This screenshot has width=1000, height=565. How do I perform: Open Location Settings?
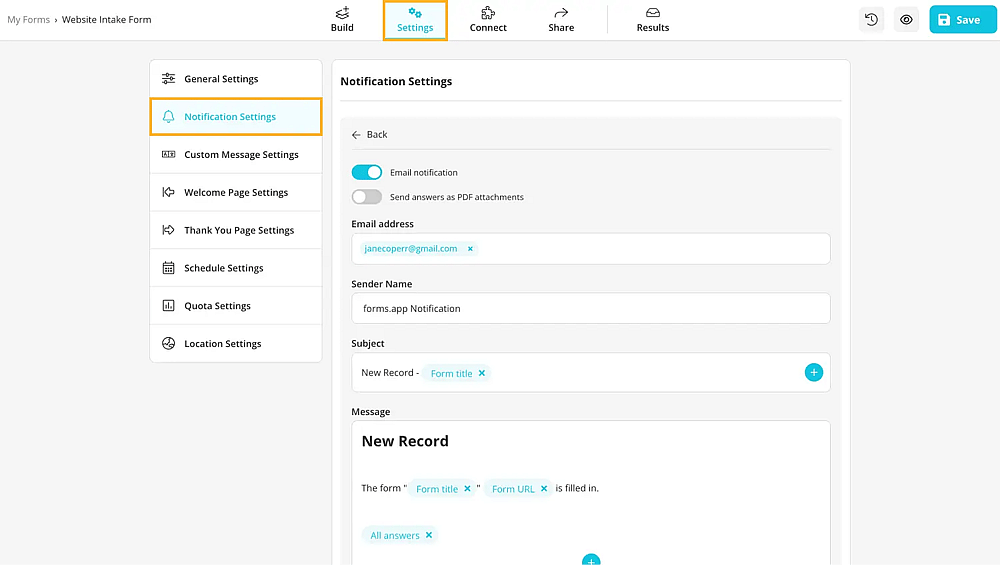(x=236, y=344)
